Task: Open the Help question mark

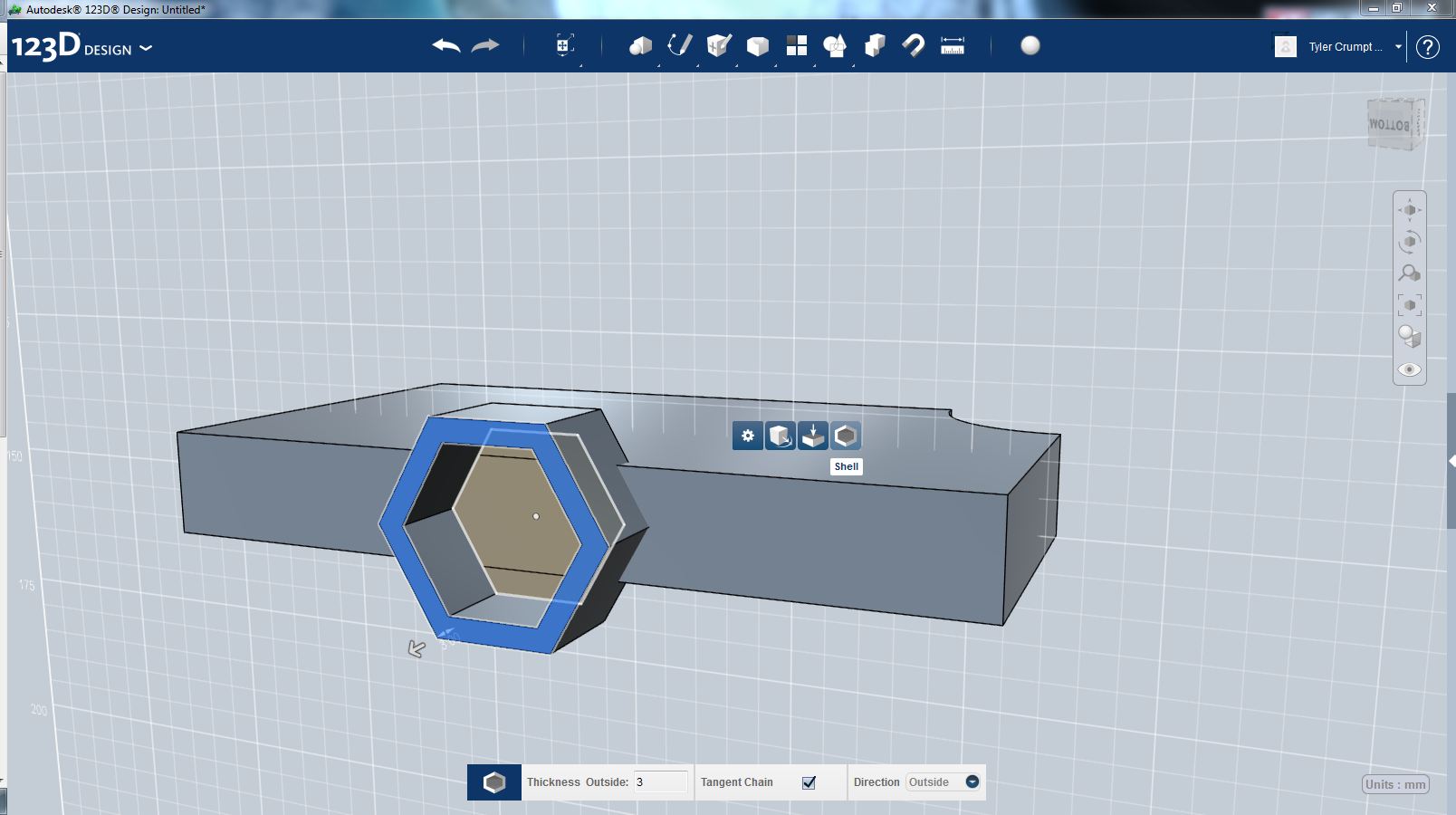Action: pyautogui.click(x=1428, y=47)
